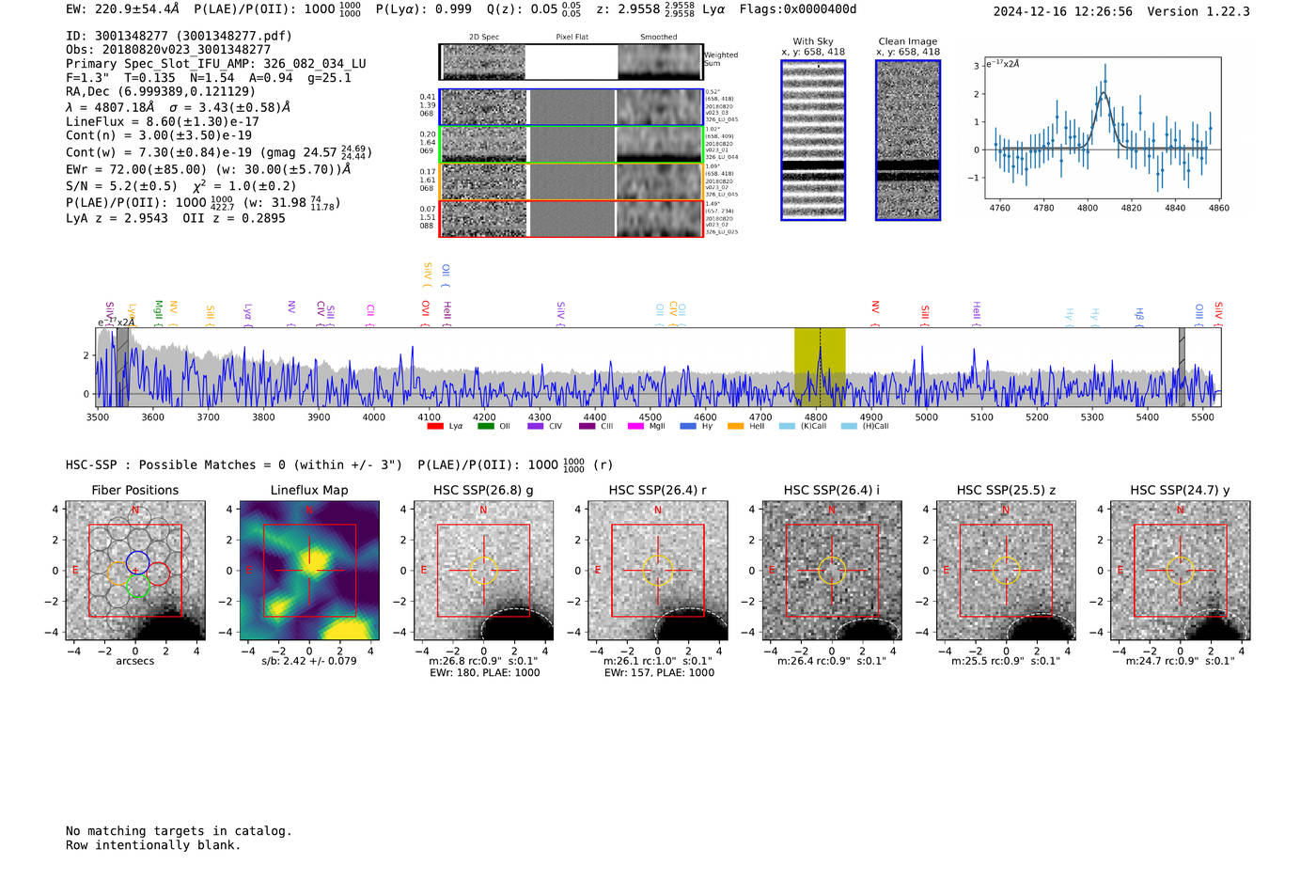Click the 's/b: 2.42 +/- 0.079' caption
The height and width of the screenshot is (896, 1316).
[x=309, y=661]
